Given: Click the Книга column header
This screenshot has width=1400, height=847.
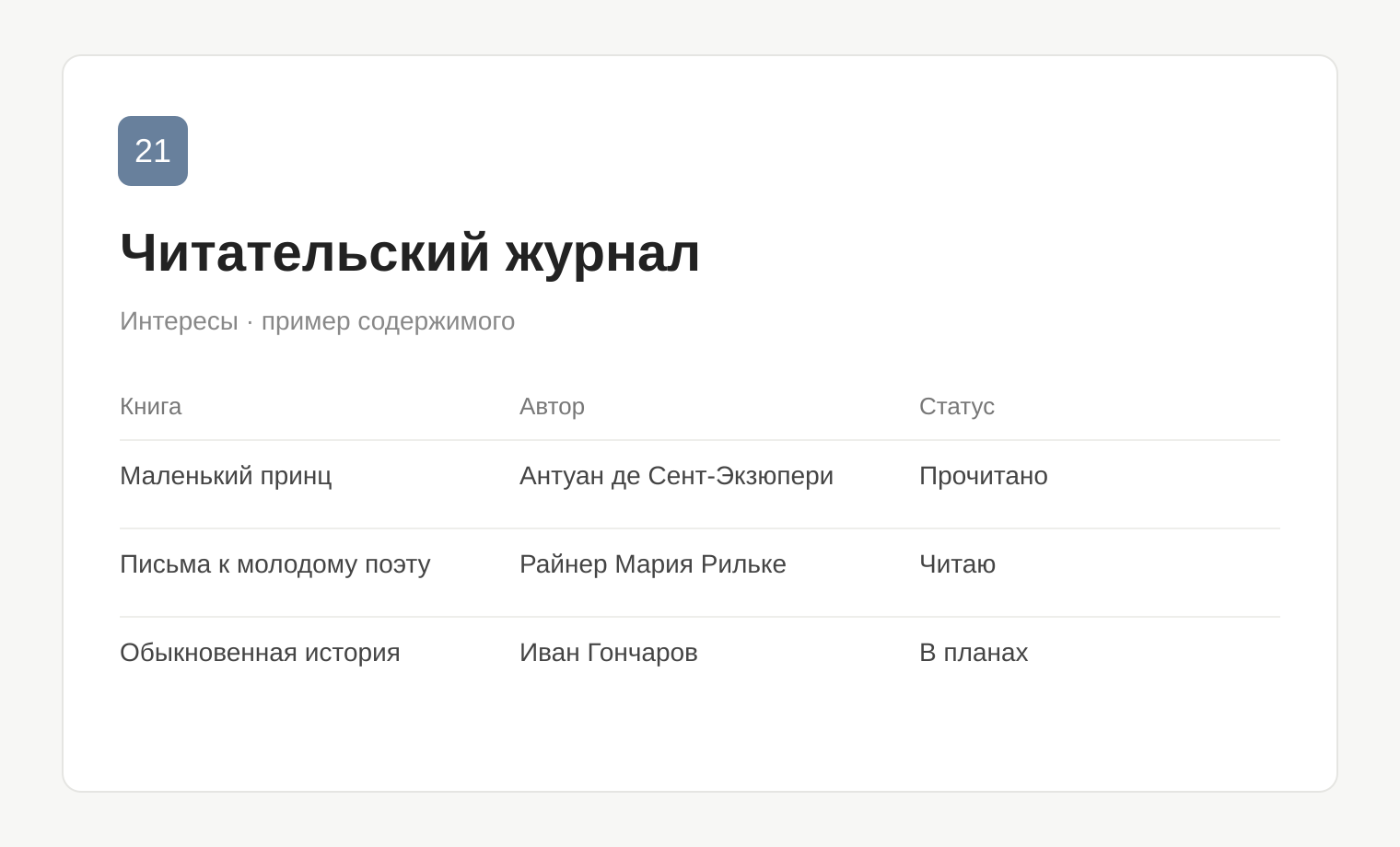Looking at the screenshot, I should click(x=151, y=406).
